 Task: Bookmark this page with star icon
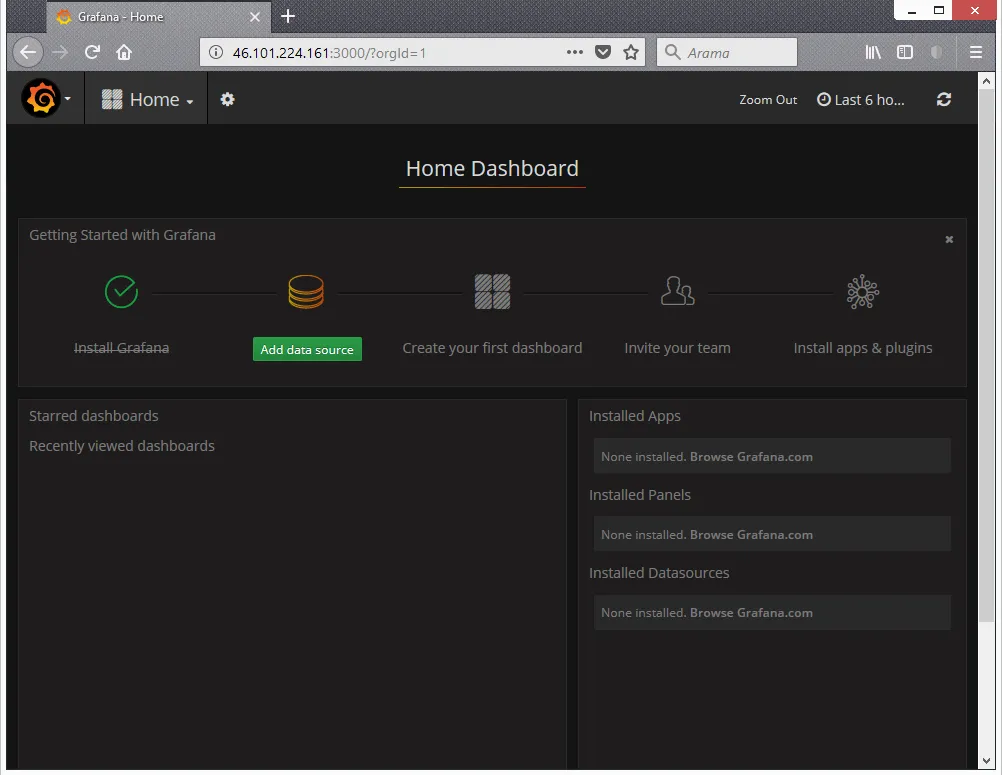[x=631, y=52]
